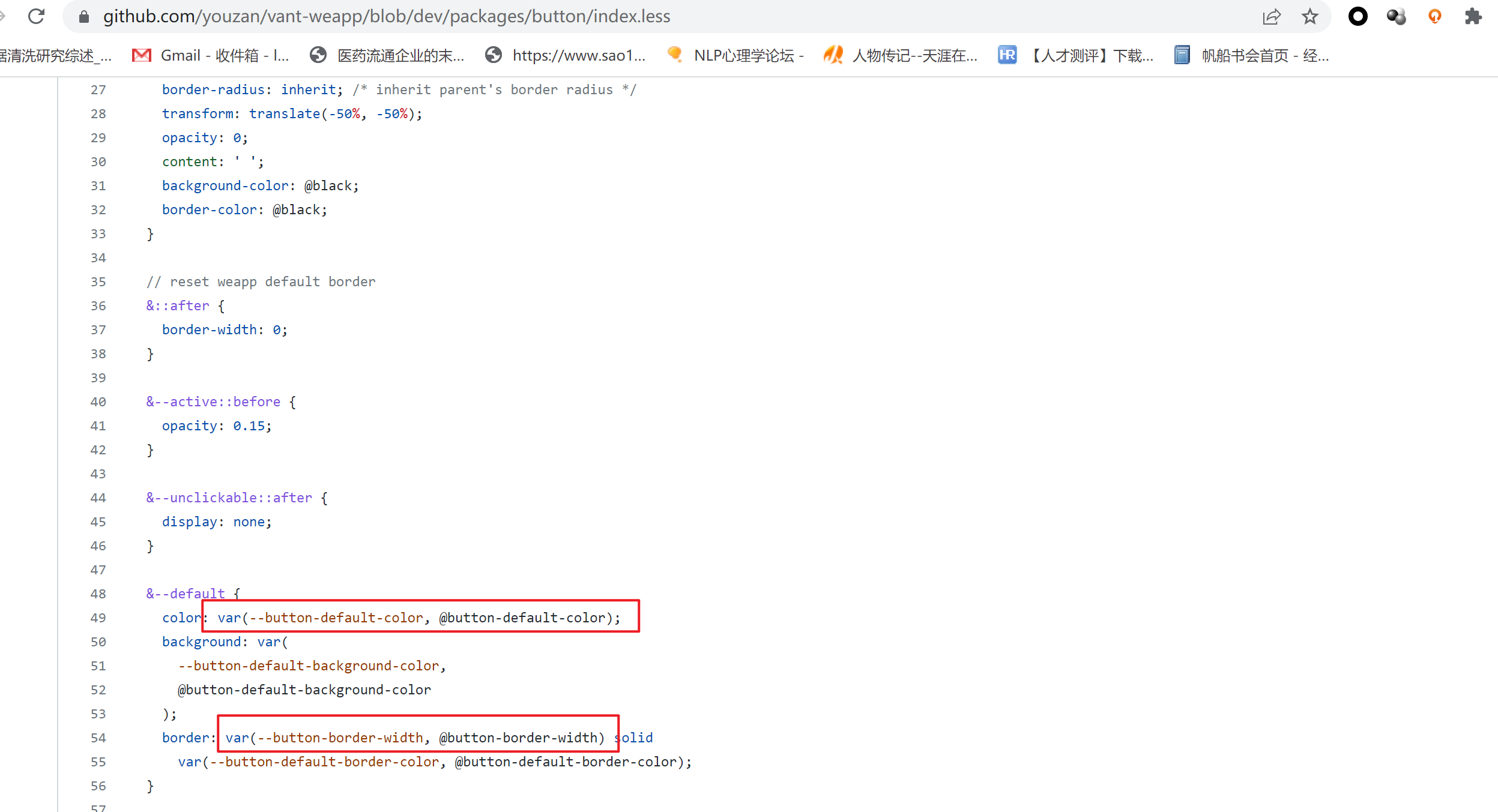Viewport: 1498px width, 812px height.
Task: Bookmark page with the star icon
Action: coord(1309,16)
